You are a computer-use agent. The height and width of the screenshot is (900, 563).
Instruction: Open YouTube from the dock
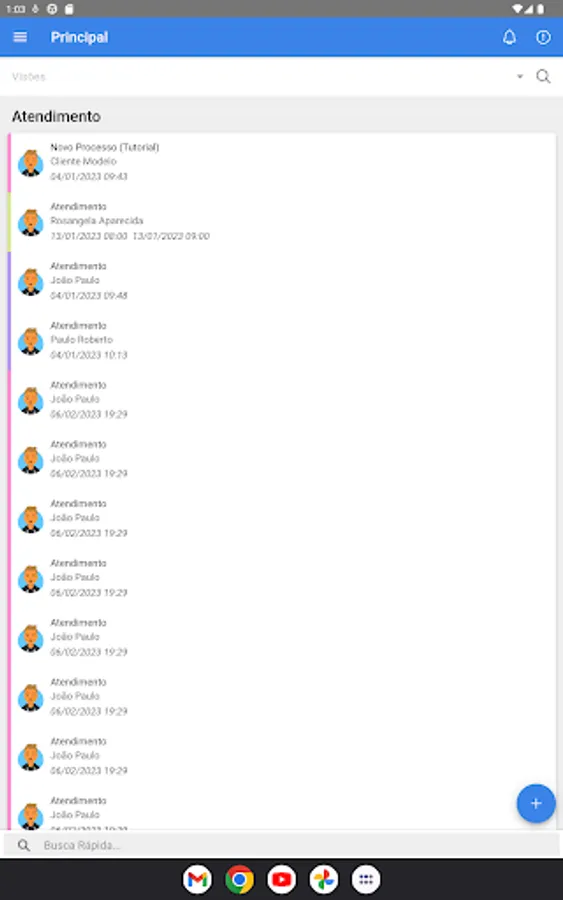click(x=281, y=879)
